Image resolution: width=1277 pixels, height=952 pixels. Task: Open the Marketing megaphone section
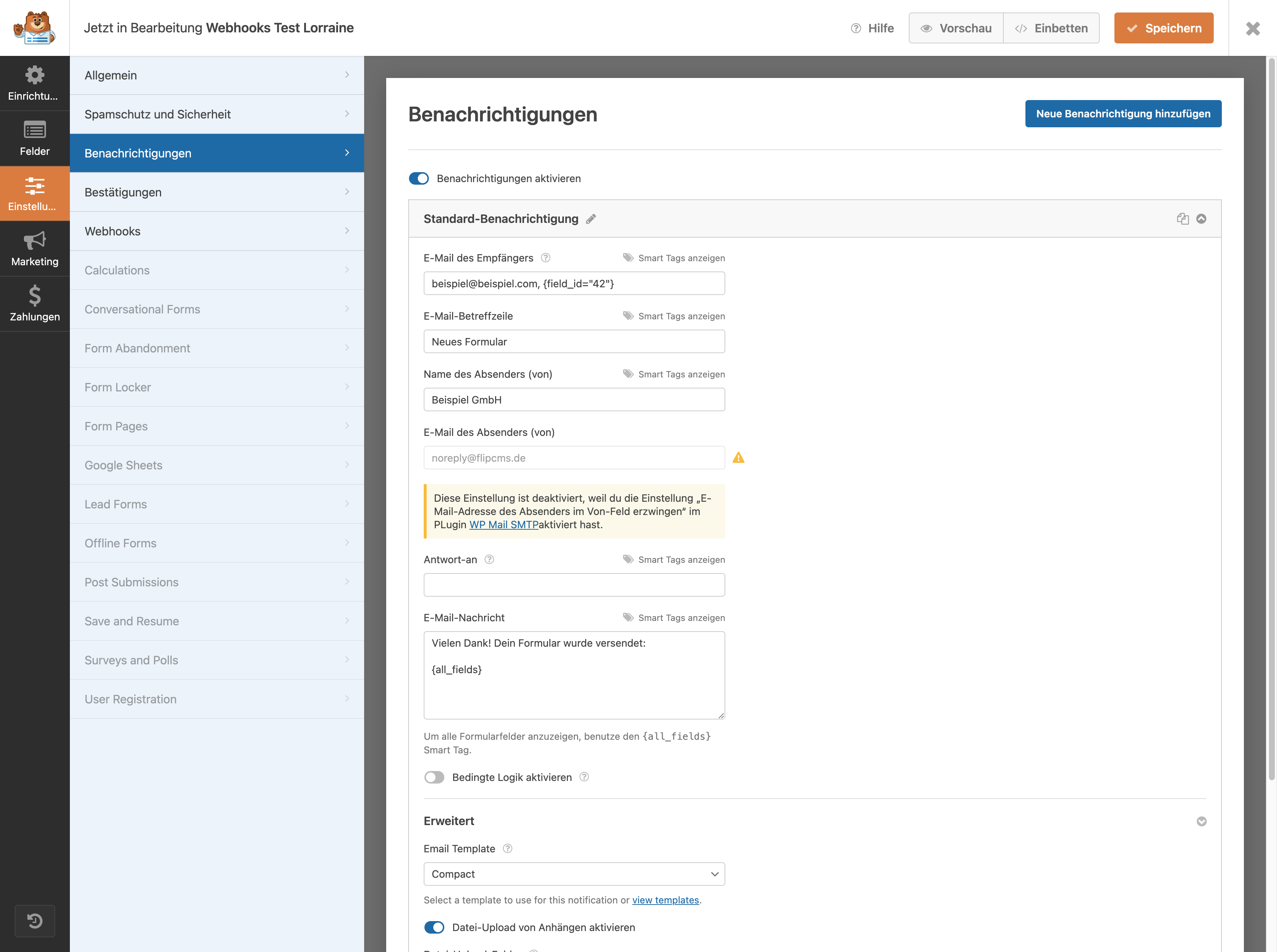[35, 249]
